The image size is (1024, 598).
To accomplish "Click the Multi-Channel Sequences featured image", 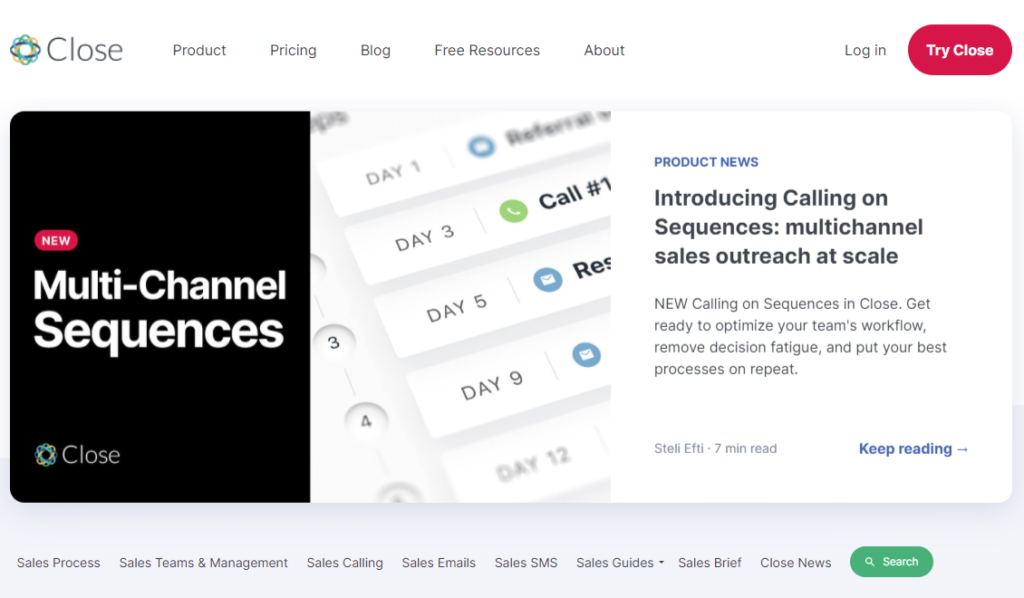I will click(x=310, y=307).
